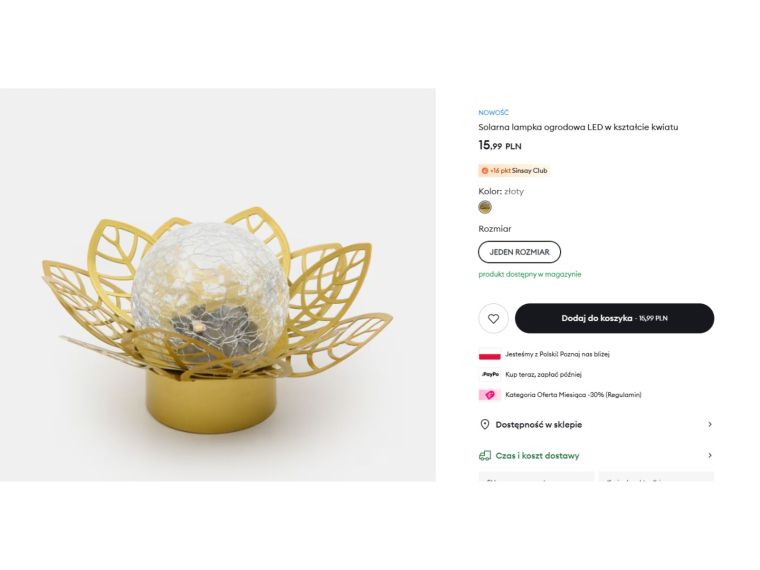760x570 pixels.
Task: Click the NOWOŚĆ label
Action: 493,113
